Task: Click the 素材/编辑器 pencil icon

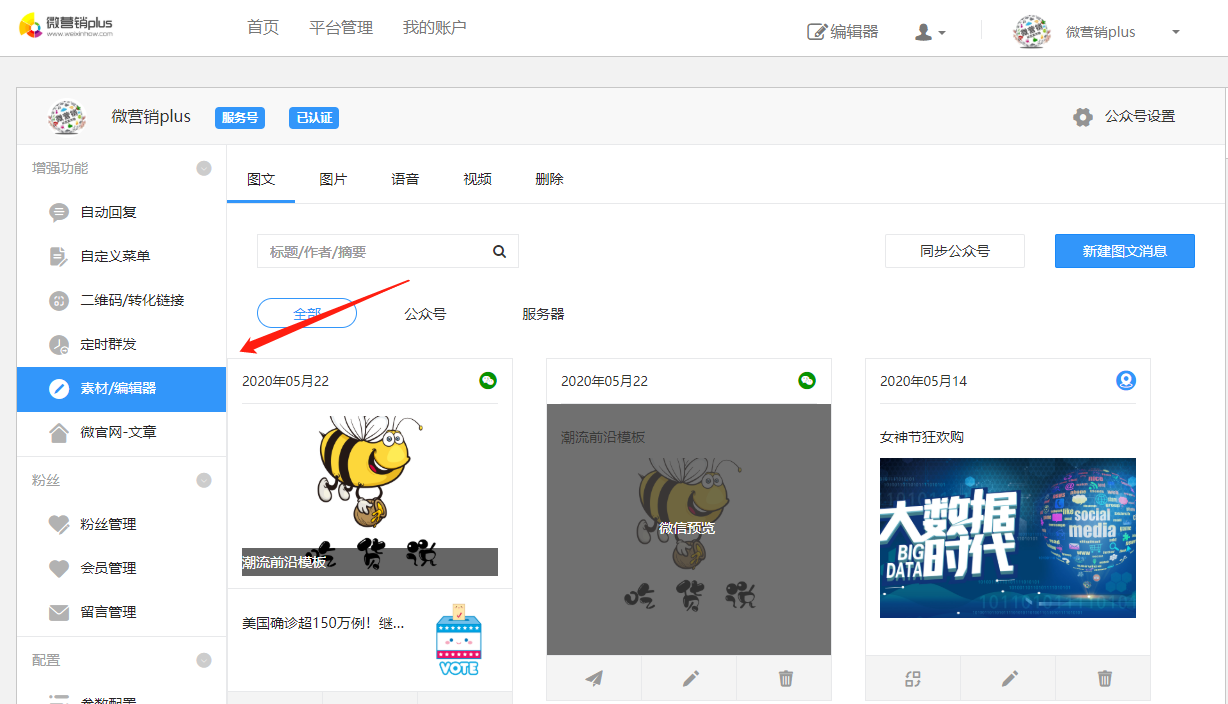Action: pos(60,389)
